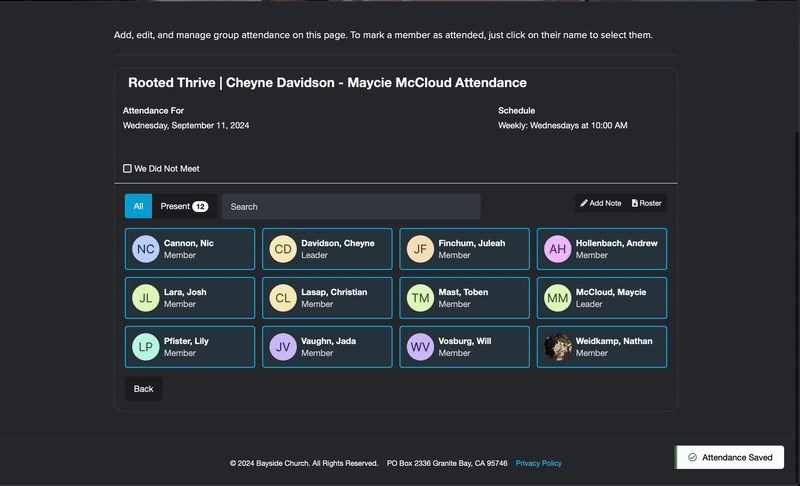Screen dimensions: 800x486
Task: Click the AH avatar for Andrew Hollenbach
Action: click(x=557, y=249)
